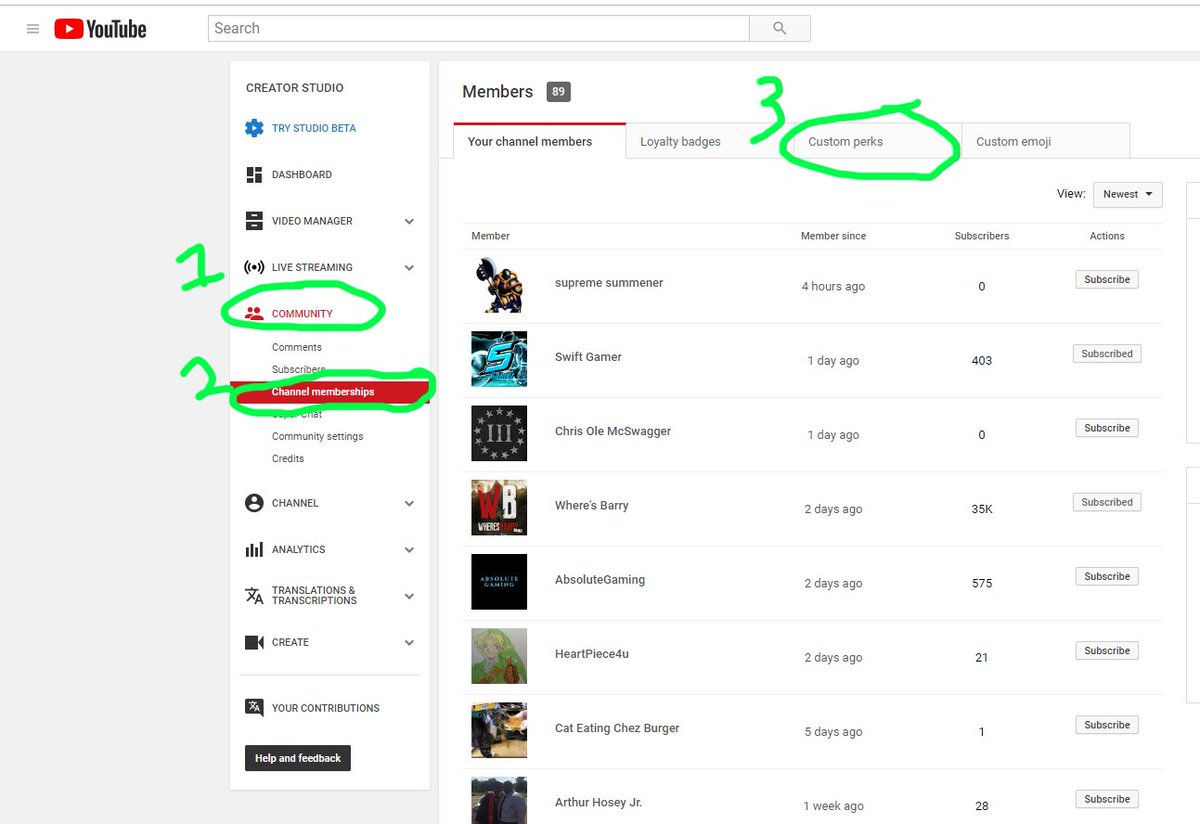Click the Your Contributions translate icon
This screenshot has width=1200, height=824.
pyautogui.click(x=254, y=707)
